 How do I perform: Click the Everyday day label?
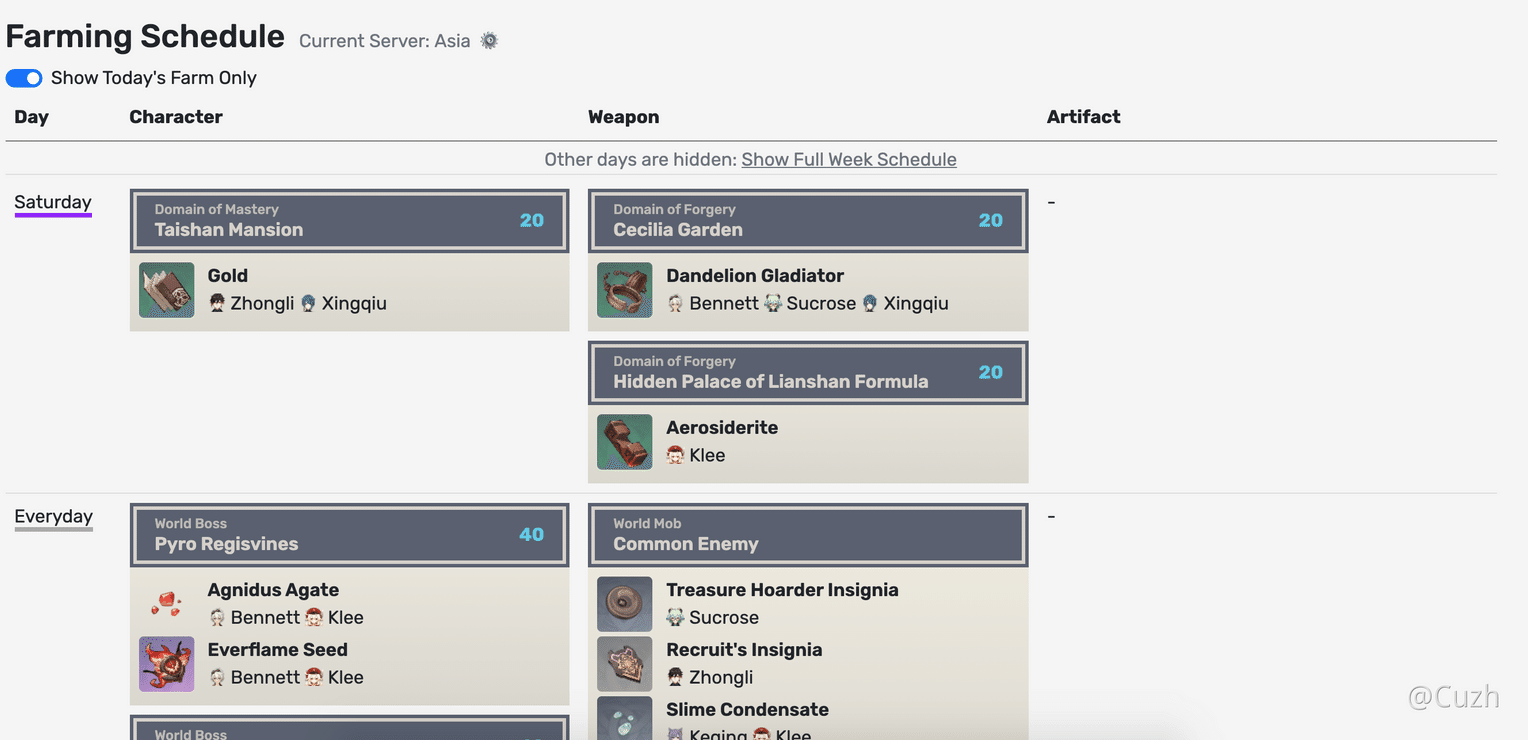pos(53,516)
